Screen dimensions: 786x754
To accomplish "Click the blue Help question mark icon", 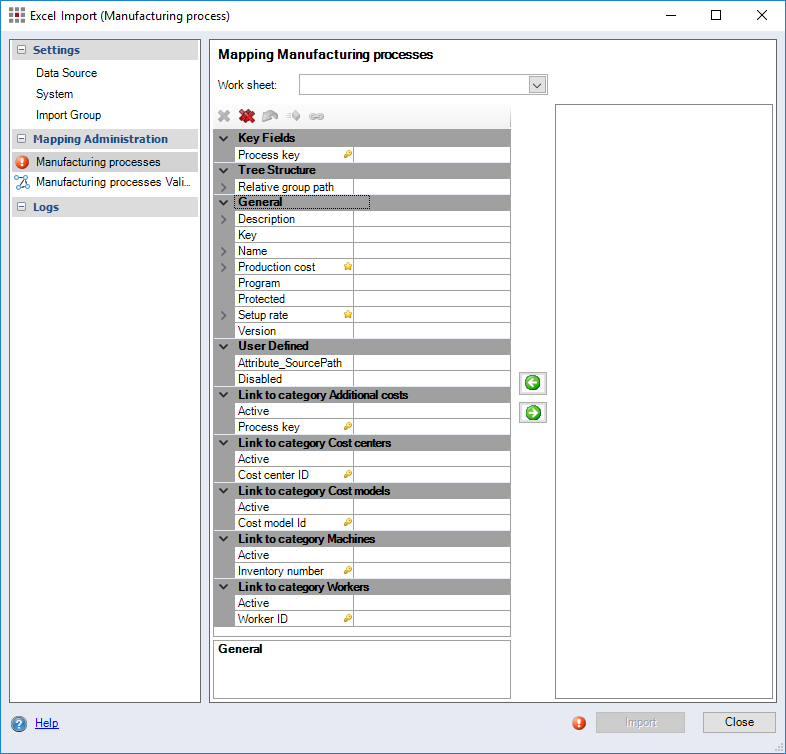I will (x=19, y=723).
